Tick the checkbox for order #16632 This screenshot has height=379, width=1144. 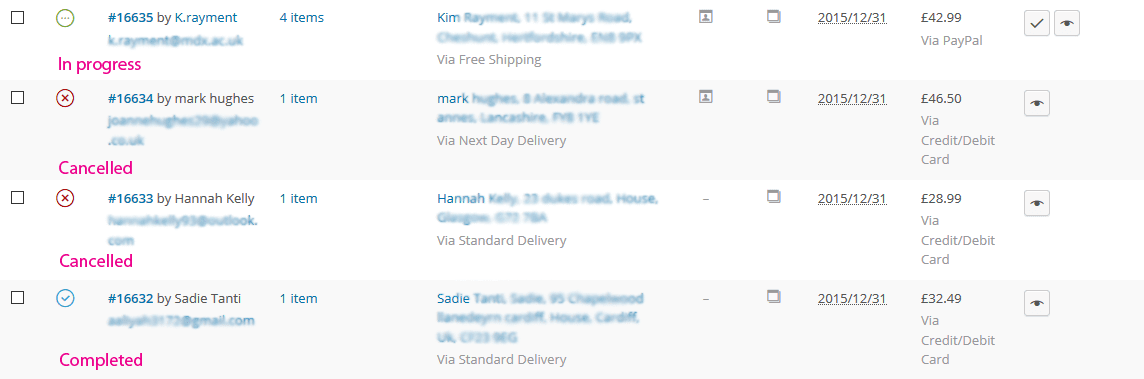18,298
